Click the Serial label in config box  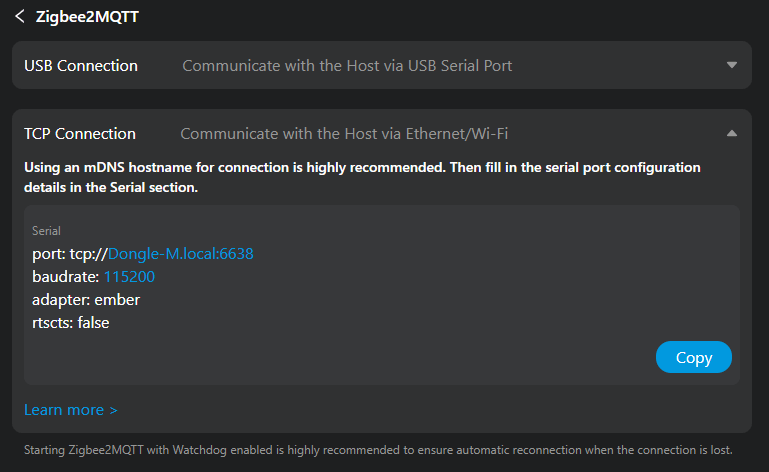tap(46, 231)
